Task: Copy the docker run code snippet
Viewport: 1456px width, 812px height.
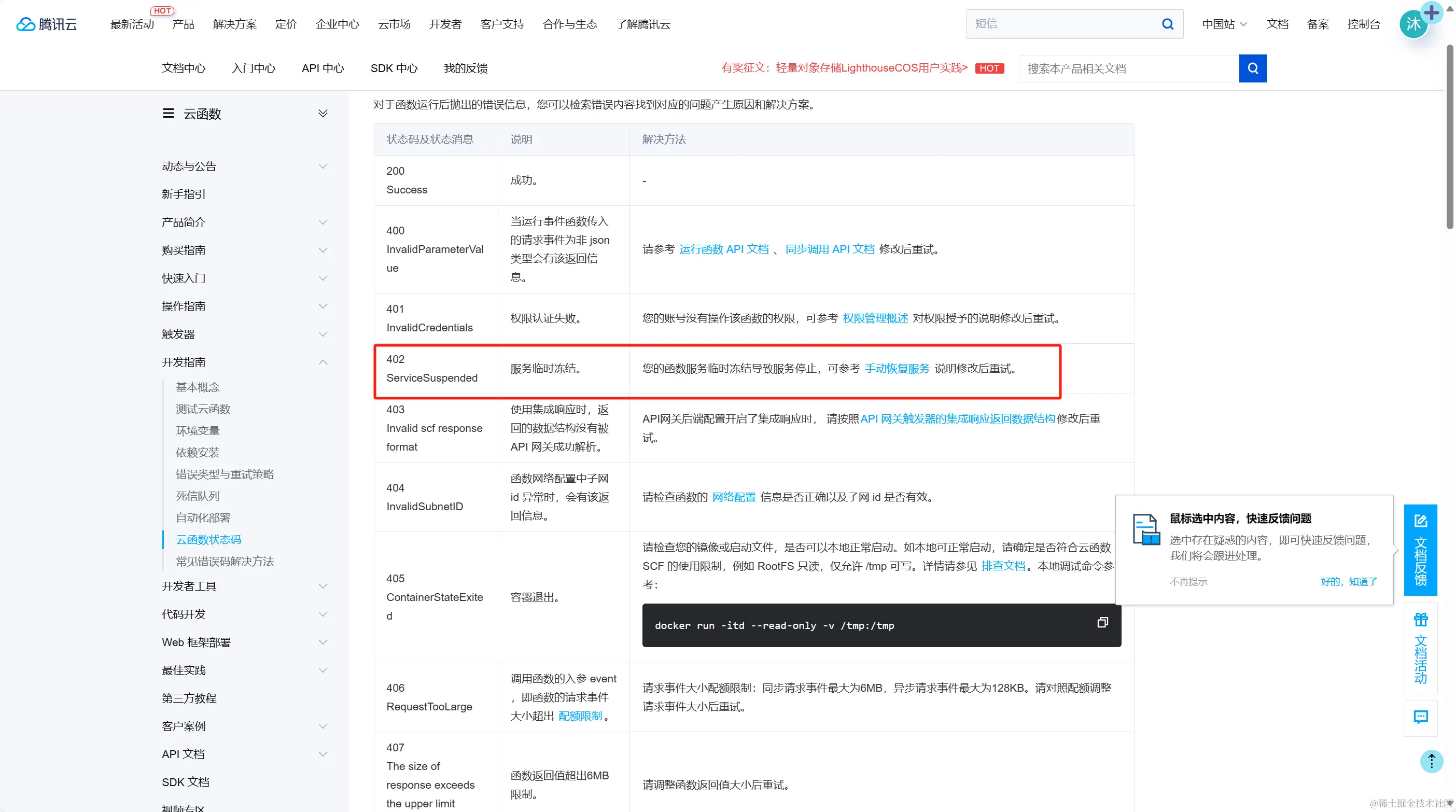Action: pyautogui.click(x=1102, y=622)
